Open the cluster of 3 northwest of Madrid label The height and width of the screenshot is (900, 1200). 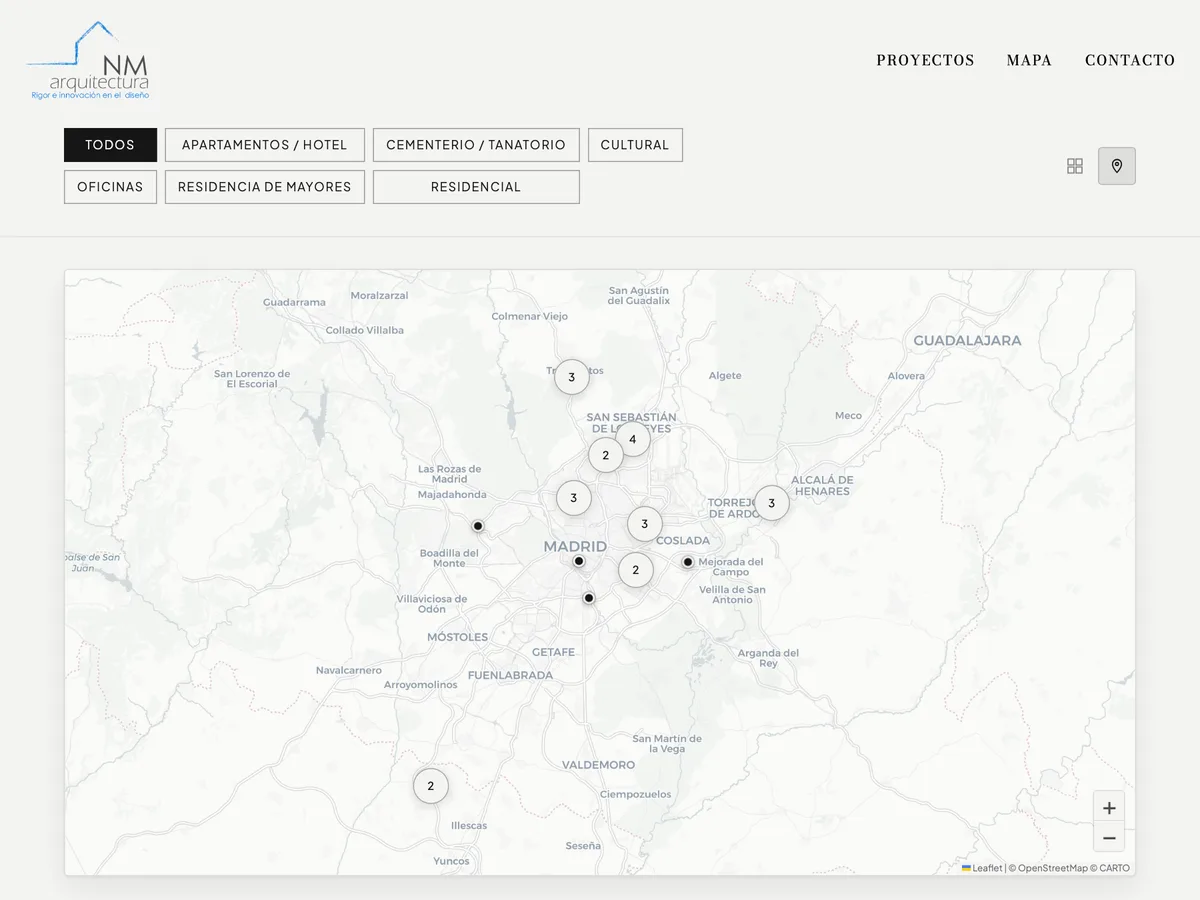point(574,498)
